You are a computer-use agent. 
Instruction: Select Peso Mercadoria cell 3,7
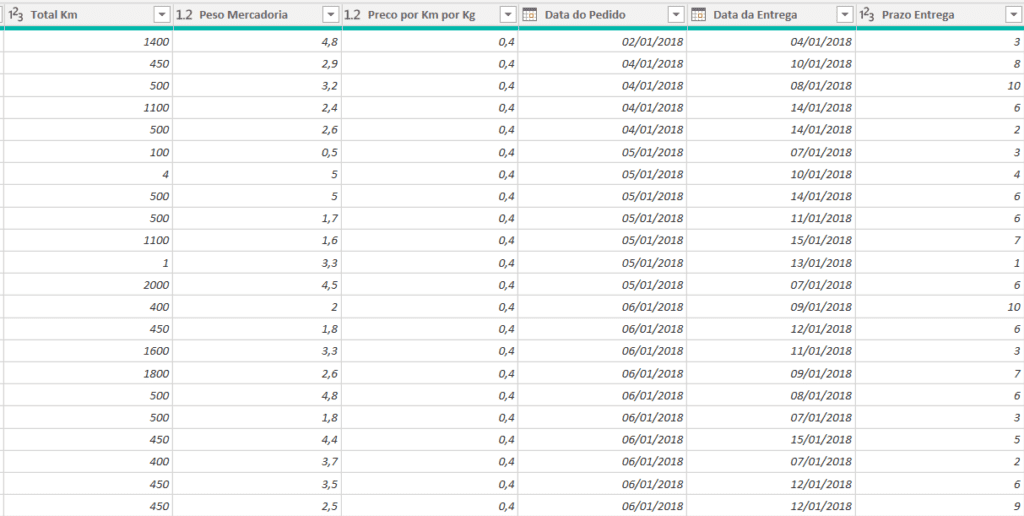pyautogui.click(x=257, y=462)
